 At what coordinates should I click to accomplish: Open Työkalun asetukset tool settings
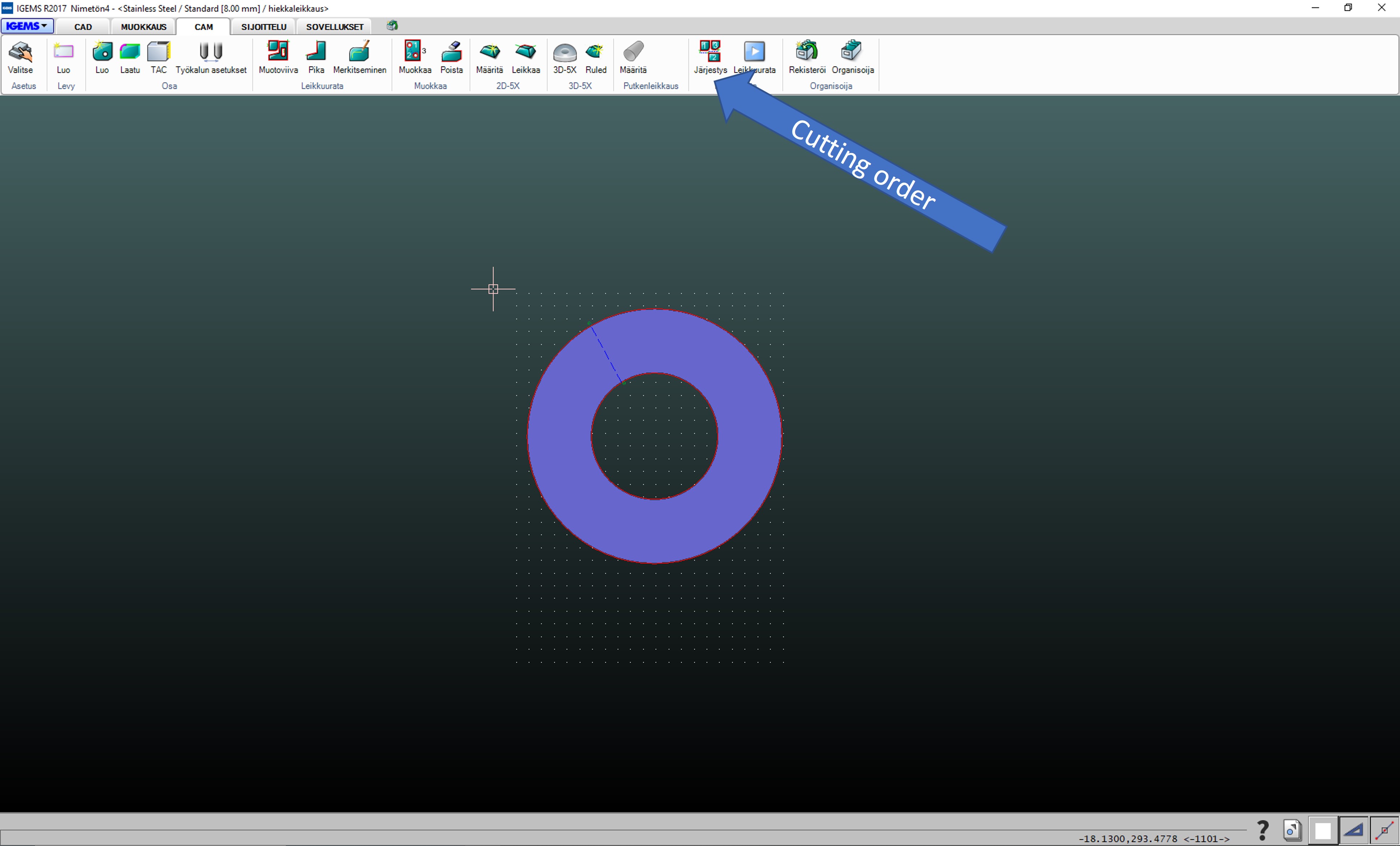coord(211,58)
